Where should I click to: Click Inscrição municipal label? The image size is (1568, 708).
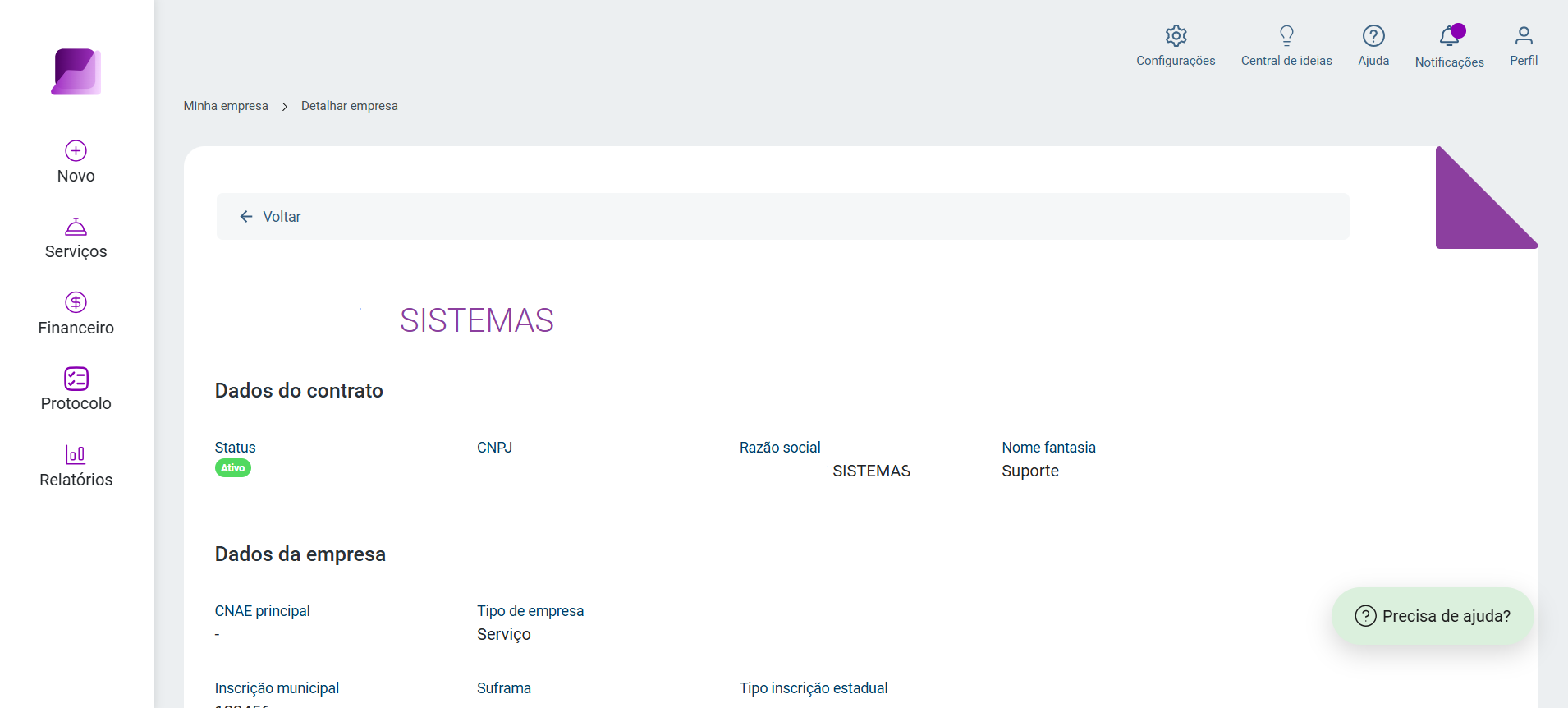(x=277, y=688)
